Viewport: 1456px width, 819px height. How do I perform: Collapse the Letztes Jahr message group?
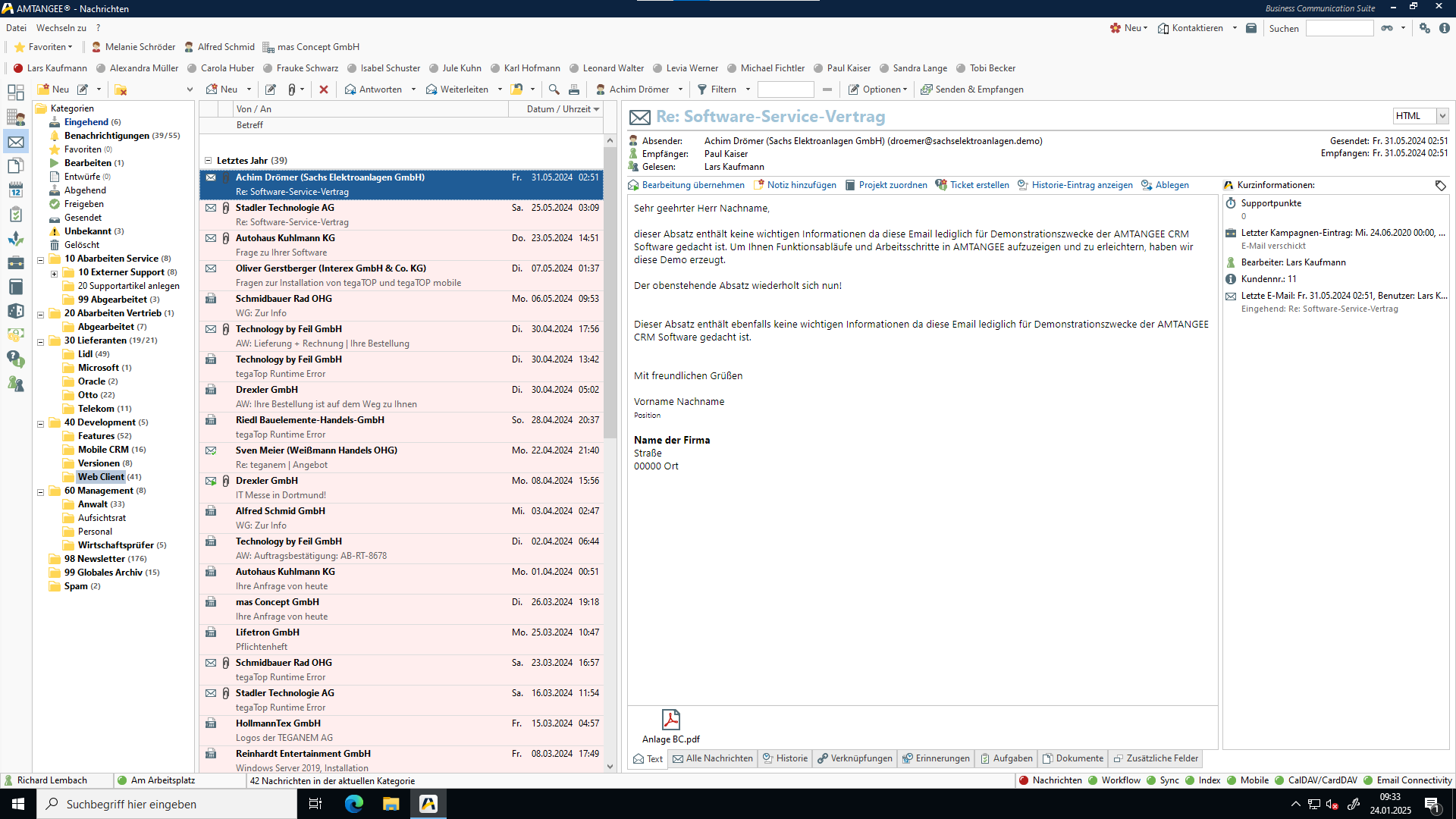click(208, 161)
